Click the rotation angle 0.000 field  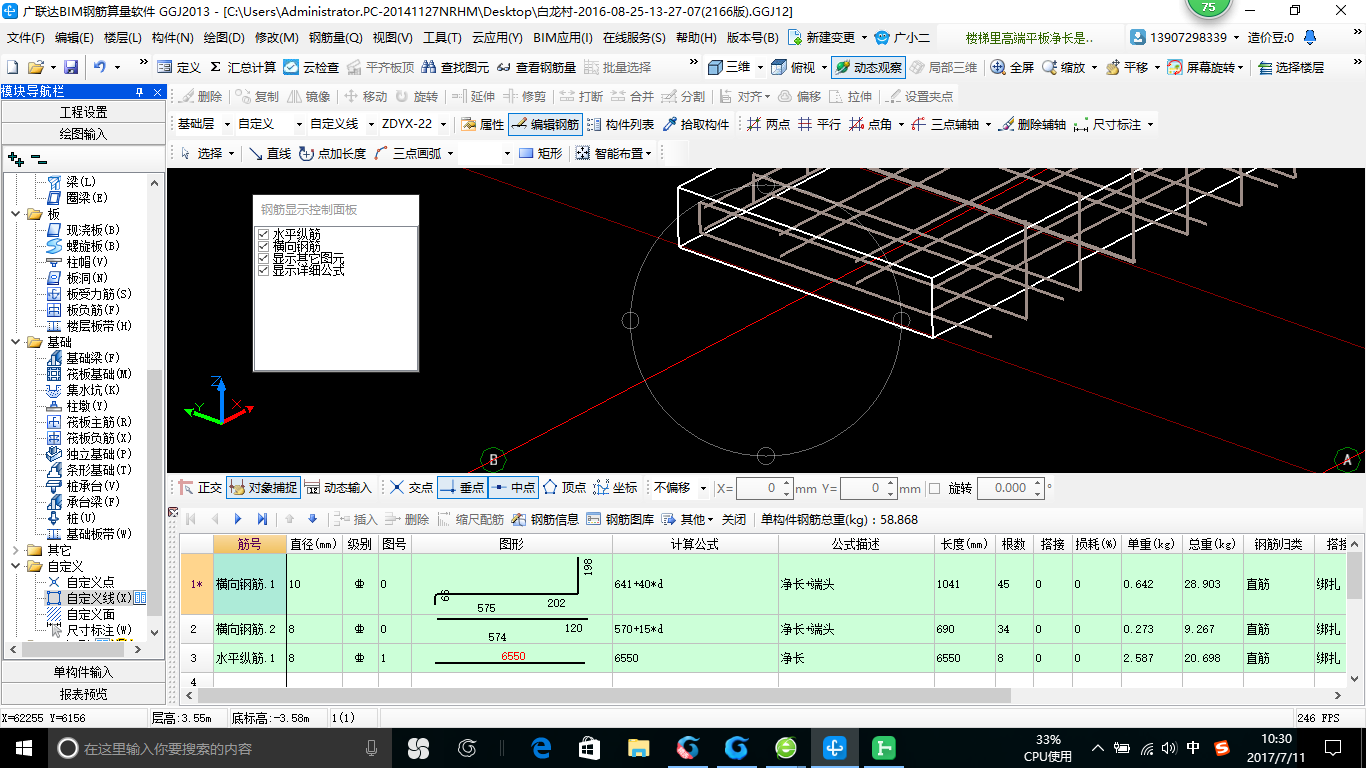pos(1011,488)
